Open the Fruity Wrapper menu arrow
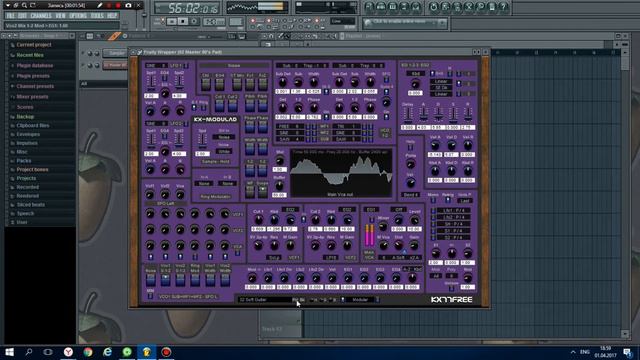Viewport: 640px width, 360px height. tap(134, 52)
